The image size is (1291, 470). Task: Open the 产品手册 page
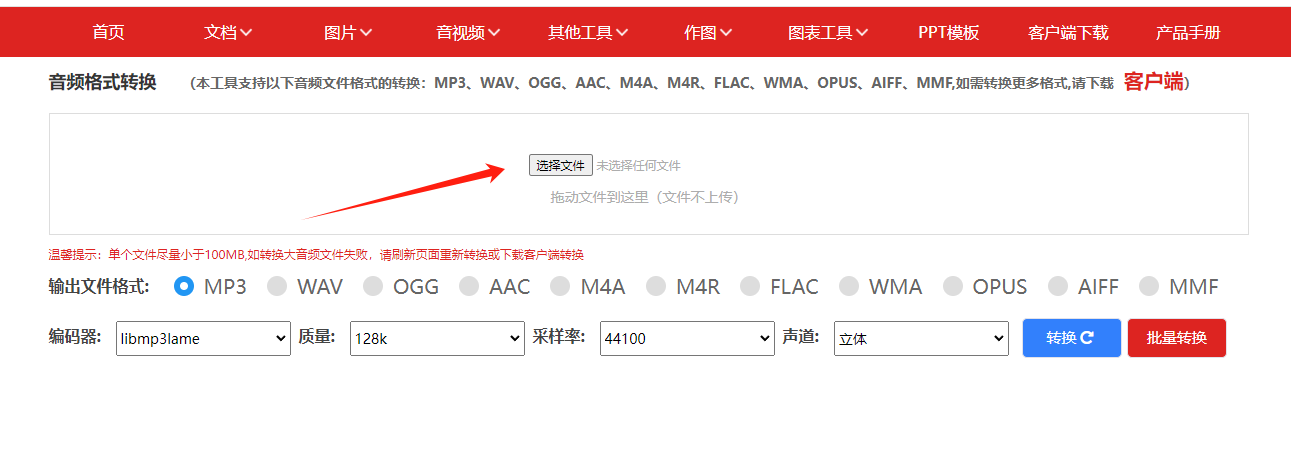(1188, 32)
